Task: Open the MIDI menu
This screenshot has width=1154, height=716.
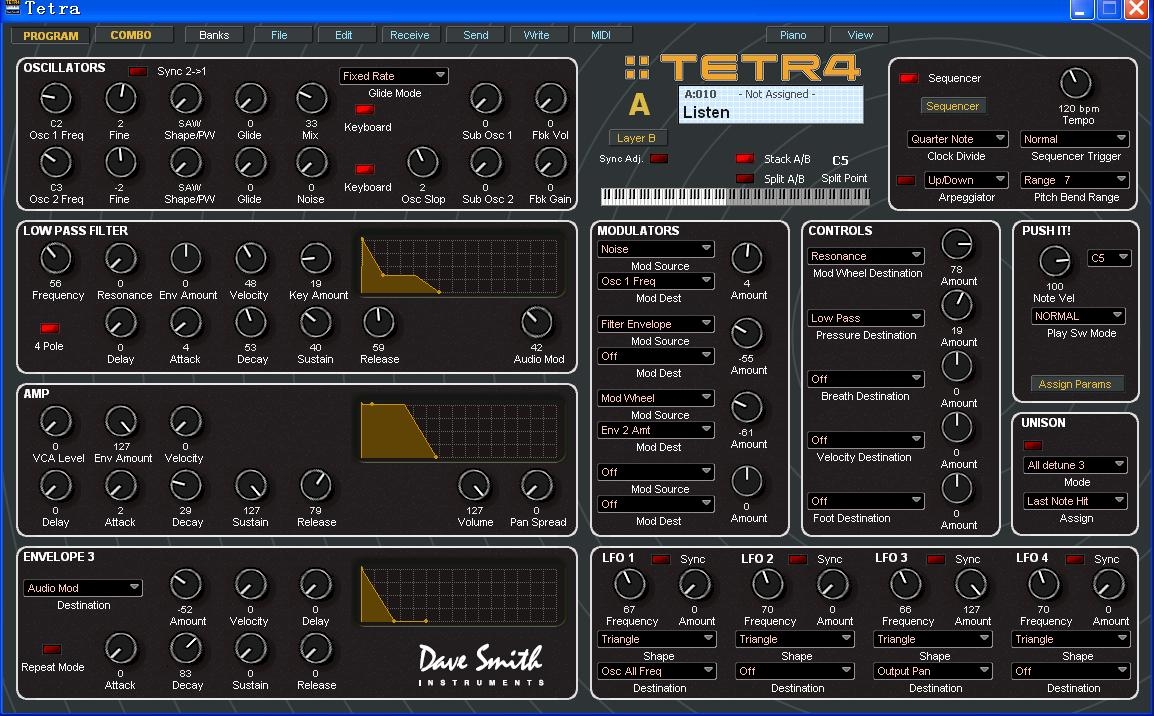Action: (601, 35)
